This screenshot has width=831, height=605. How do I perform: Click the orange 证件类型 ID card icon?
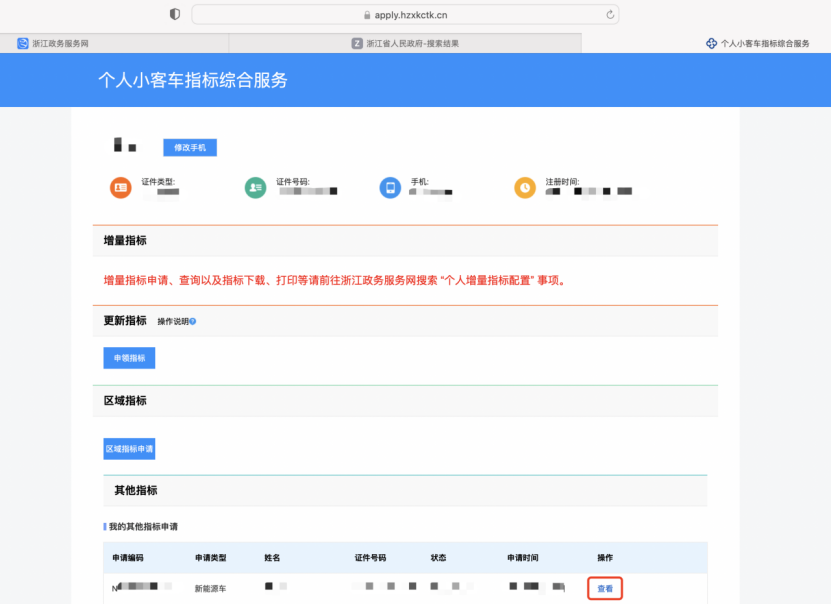(120, 187)
